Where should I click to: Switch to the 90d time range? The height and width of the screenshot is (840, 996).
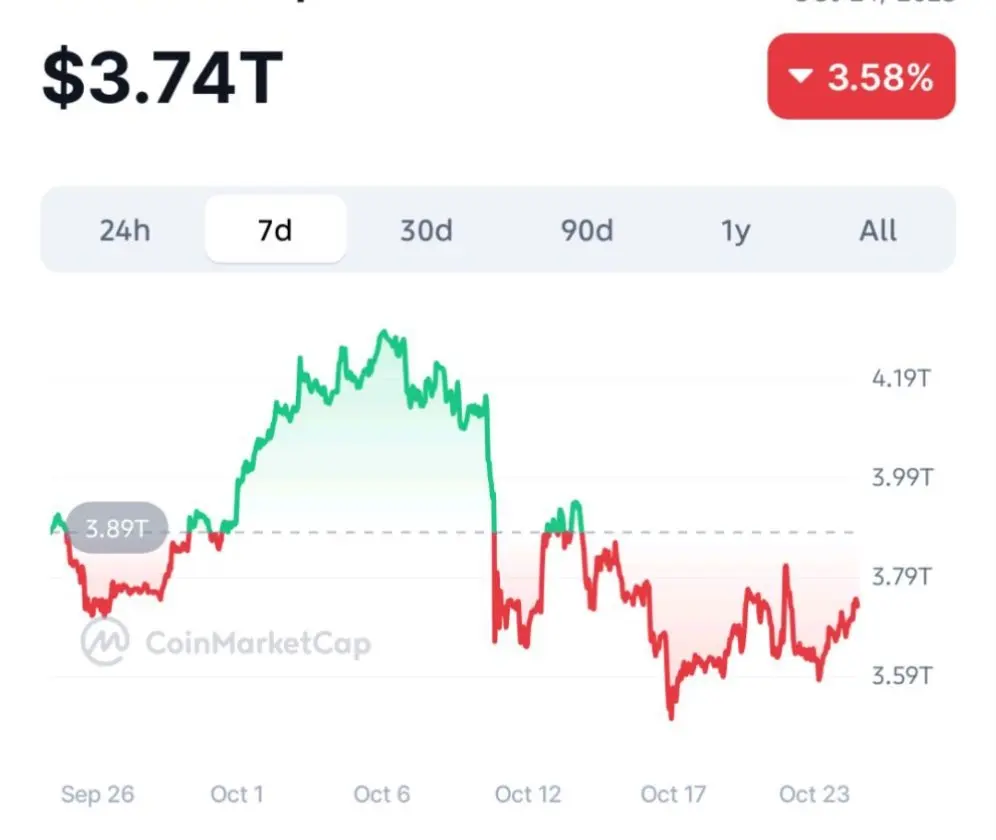(586, 231)
